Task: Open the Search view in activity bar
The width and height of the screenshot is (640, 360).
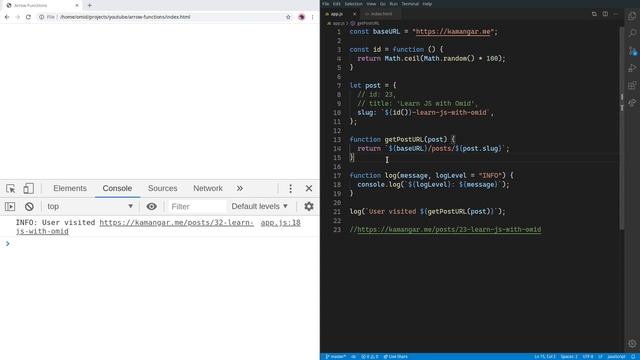Action: (632, 33)
